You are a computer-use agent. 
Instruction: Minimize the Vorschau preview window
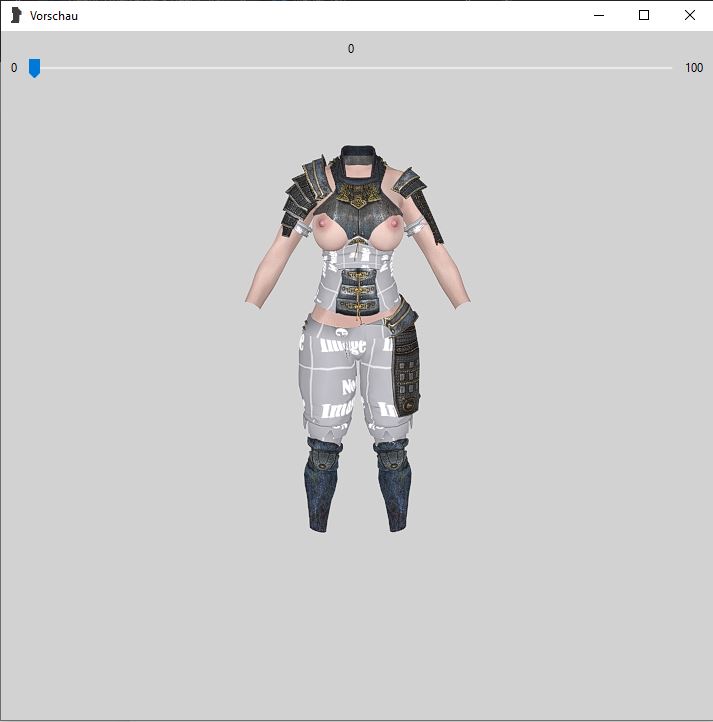[x=599, y=15]
